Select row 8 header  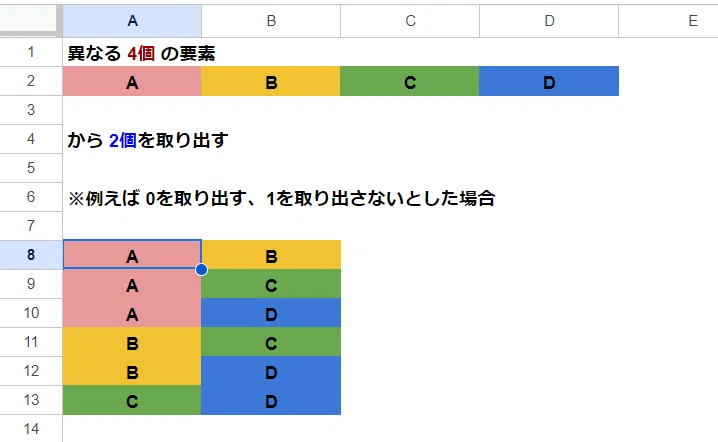(31, 255)
